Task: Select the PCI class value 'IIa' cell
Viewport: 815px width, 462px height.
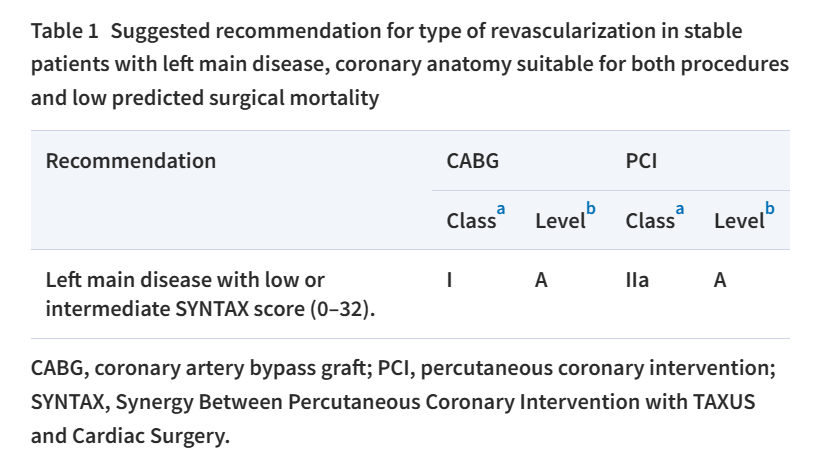Action: tap(637, 280)
